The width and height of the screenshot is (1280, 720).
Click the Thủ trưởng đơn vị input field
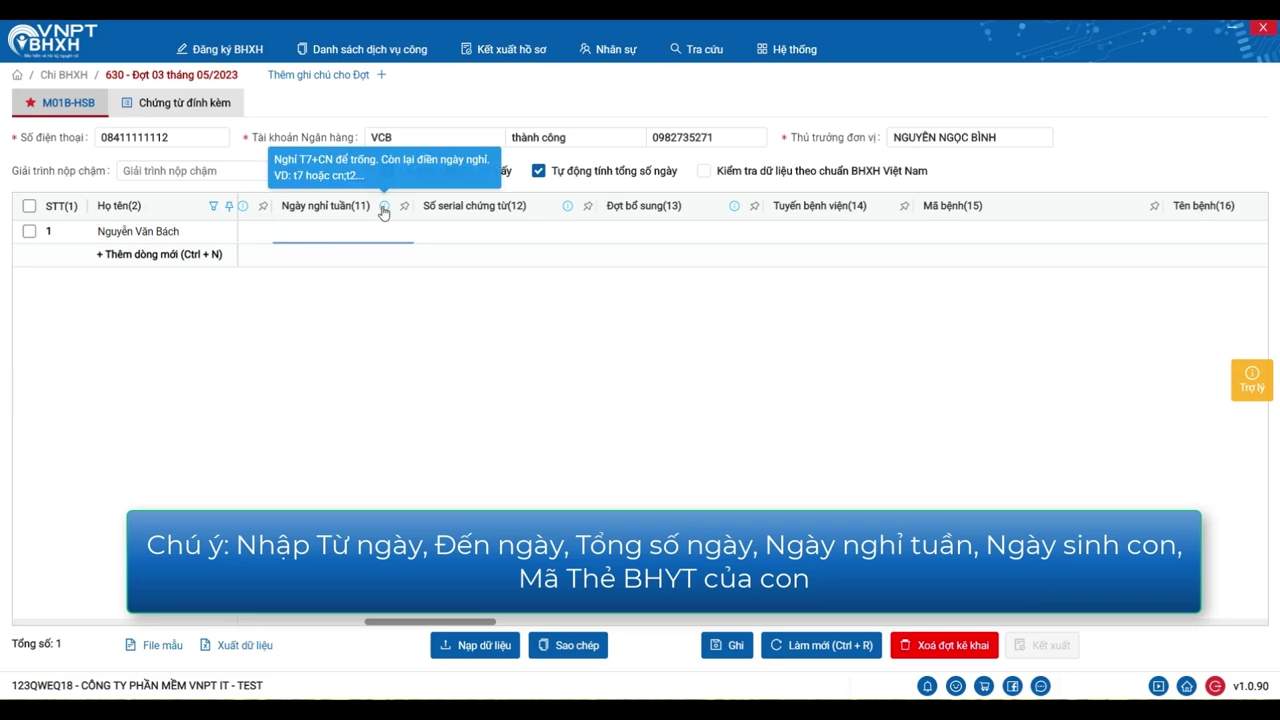(x=970, y=137)
